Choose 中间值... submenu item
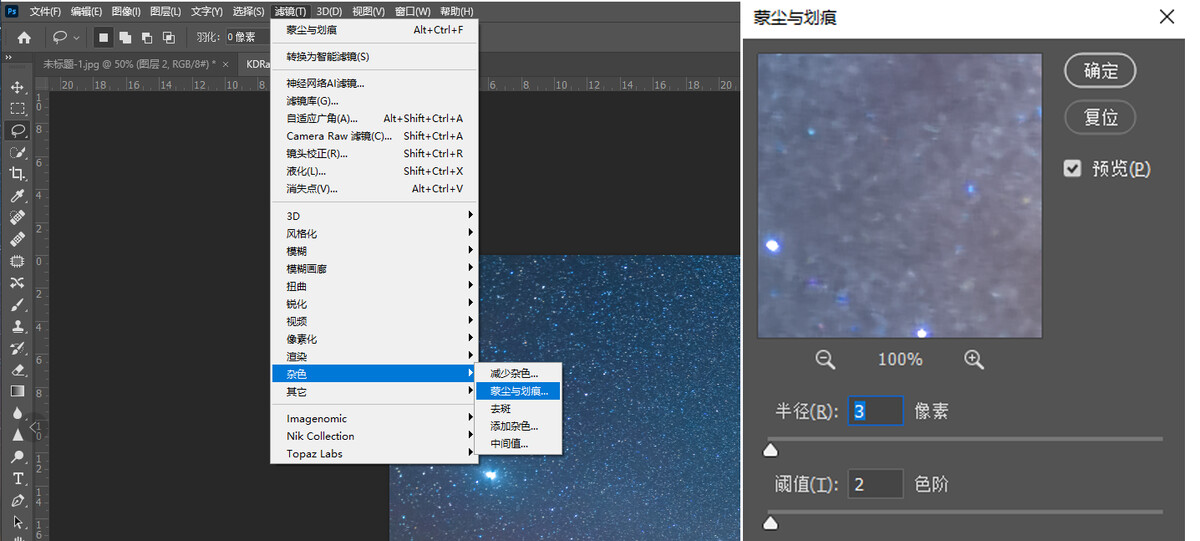The width and height of the screenshot is (1200, 541). click(519, 443)
